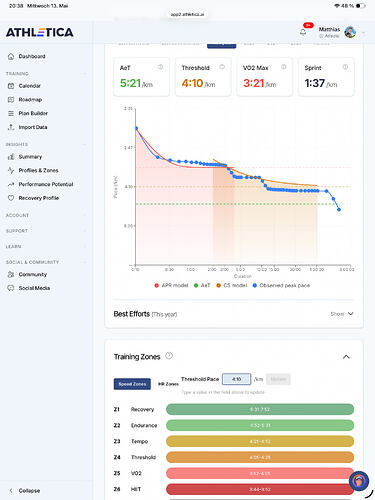
Task: Open the VO2 Max info icon
Action: coord(284,67)
